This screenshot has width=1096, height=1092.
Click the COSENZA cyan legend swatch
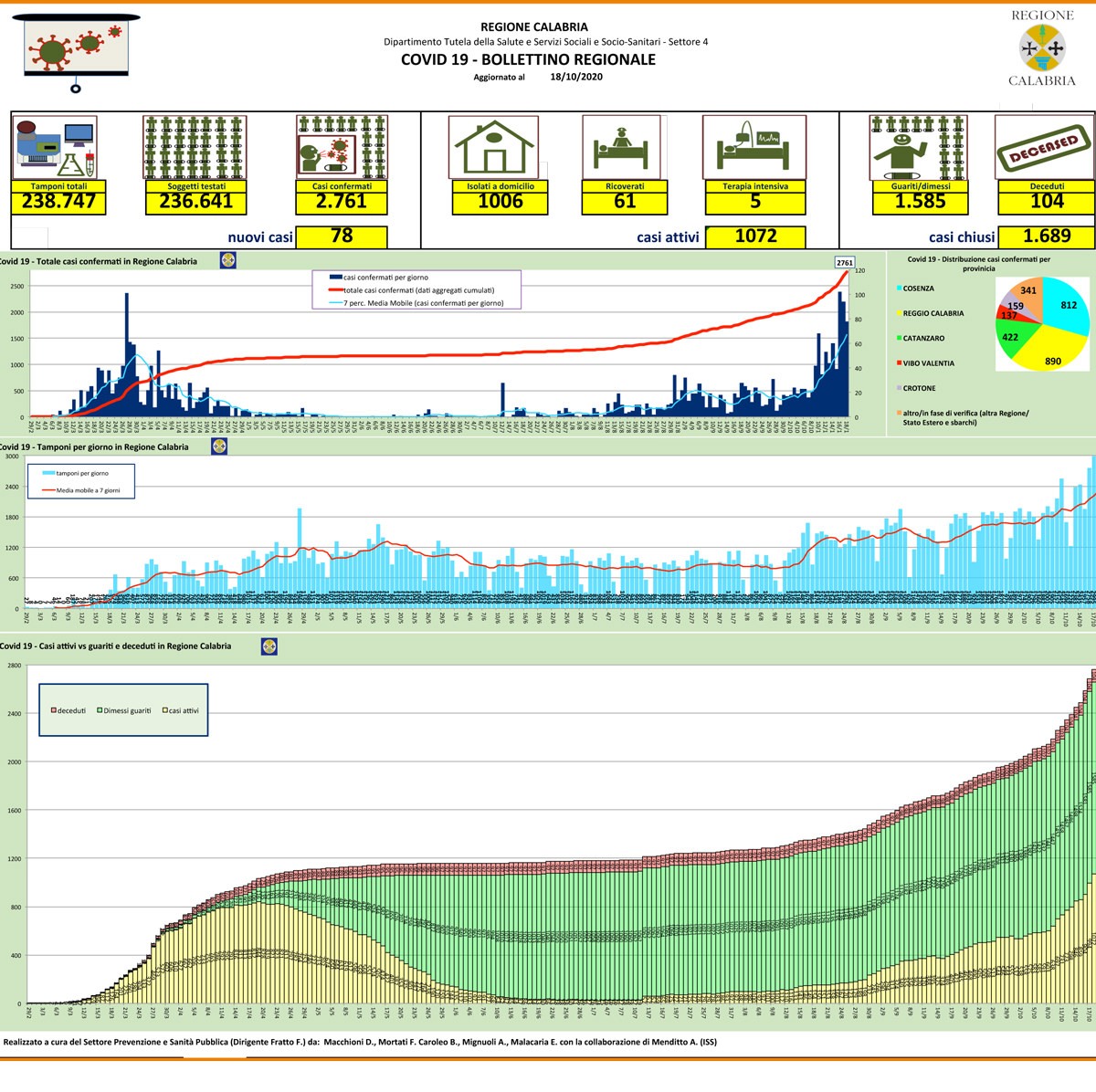pos(899,289)
